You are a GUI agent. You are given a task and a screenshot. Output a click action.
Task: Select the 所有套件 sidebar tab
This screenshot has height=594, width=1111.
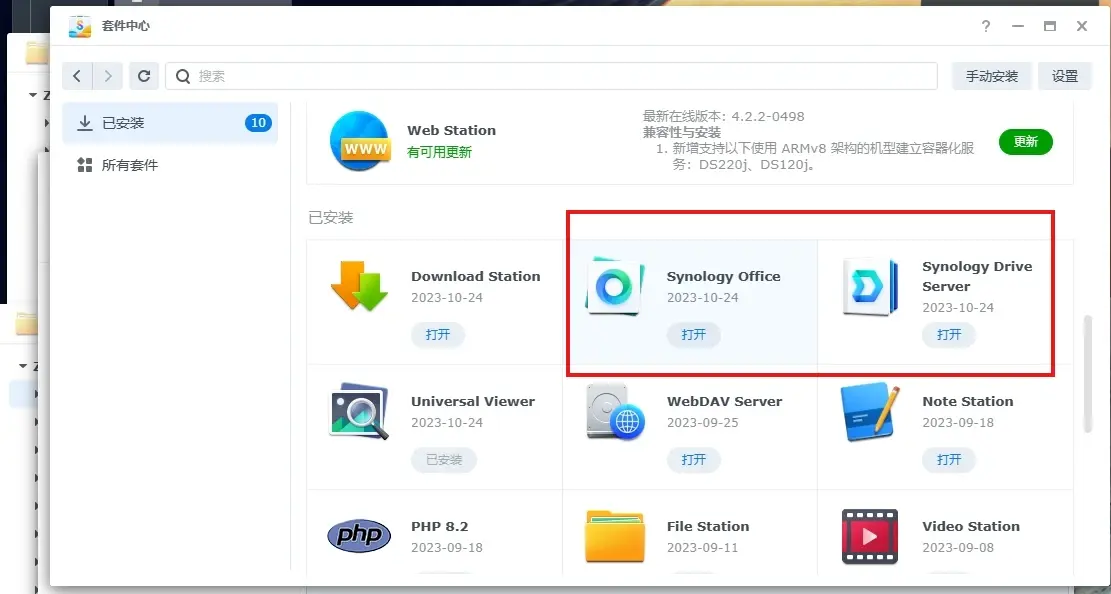pos(170,165)
